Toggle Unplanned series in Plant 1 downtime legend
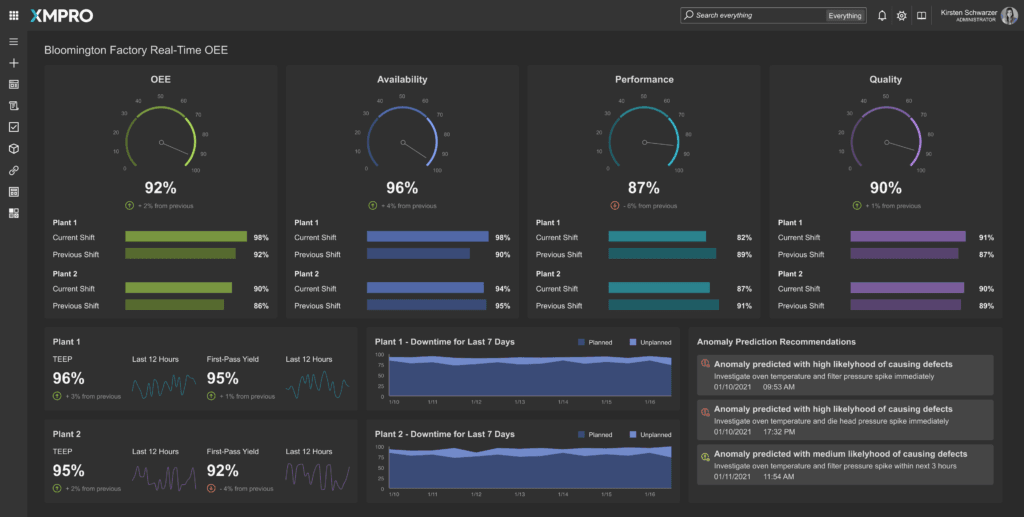The height and width of the screenshot is (517, 1024). click(650, 342)
